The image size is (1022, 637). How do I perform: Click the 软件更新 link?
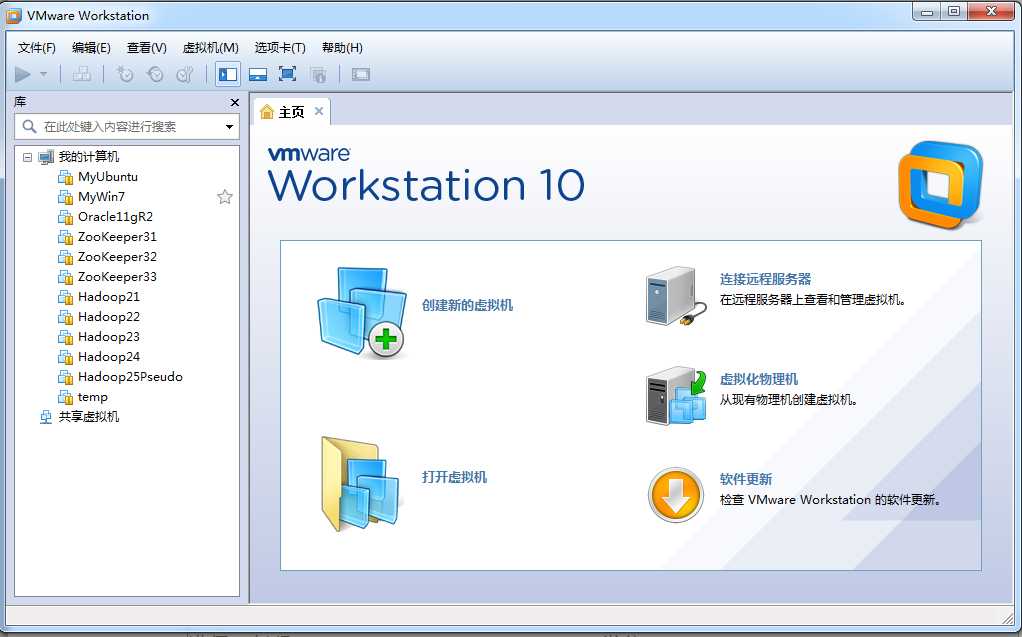[x=746, y=479]
